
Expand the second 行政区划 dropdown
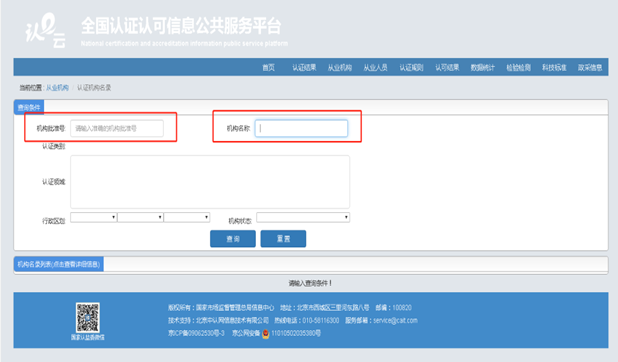pyautogui.click(x=140, y=217)
